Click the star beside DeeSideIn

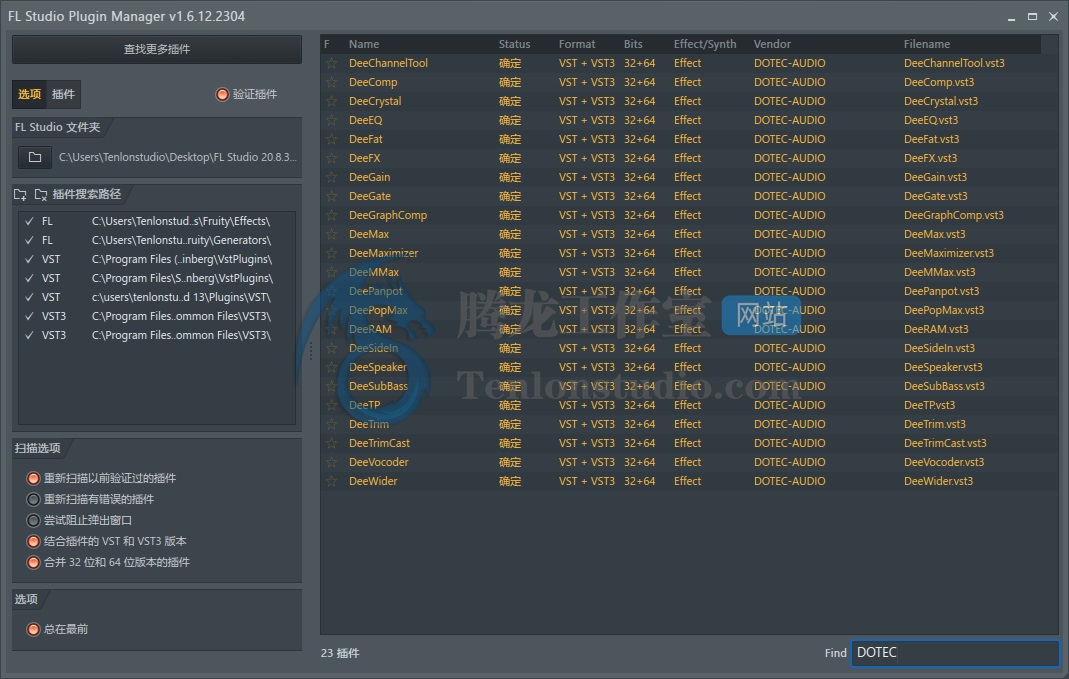pos(331,348)
